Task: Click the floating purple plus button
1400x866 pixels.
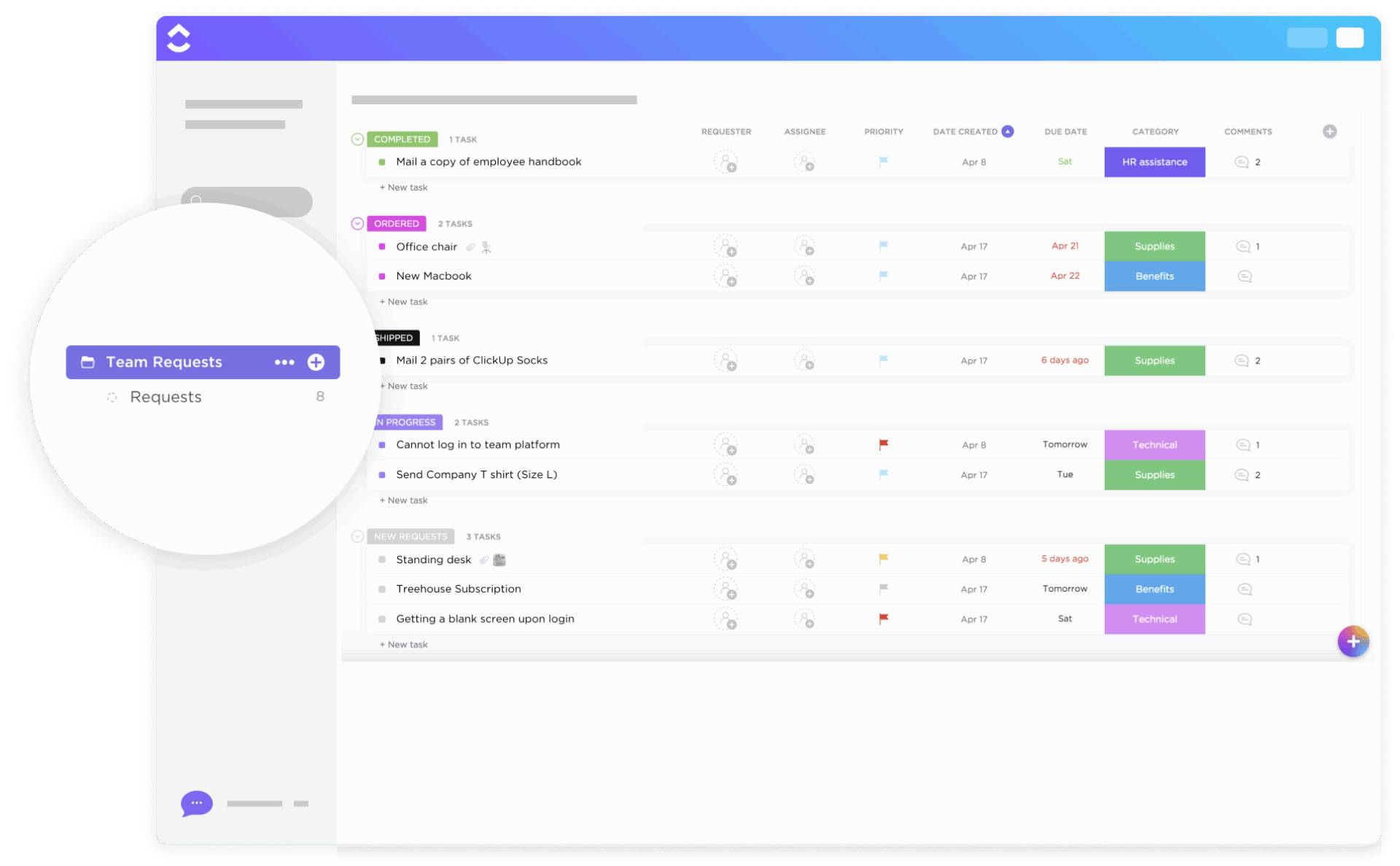Action: pos(1353,641)
